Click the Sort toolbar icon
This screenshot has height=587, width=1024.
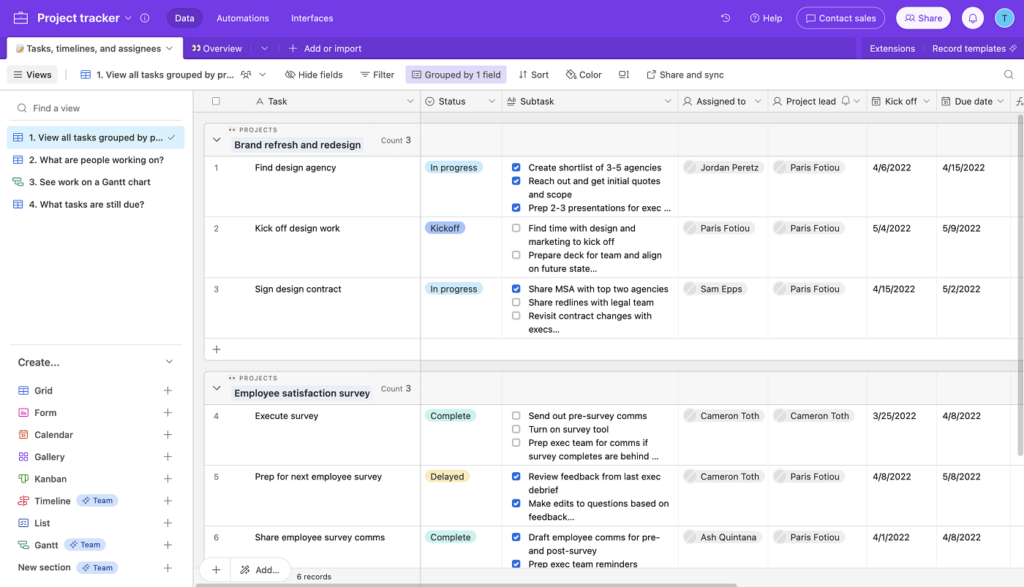pos(533,74)
